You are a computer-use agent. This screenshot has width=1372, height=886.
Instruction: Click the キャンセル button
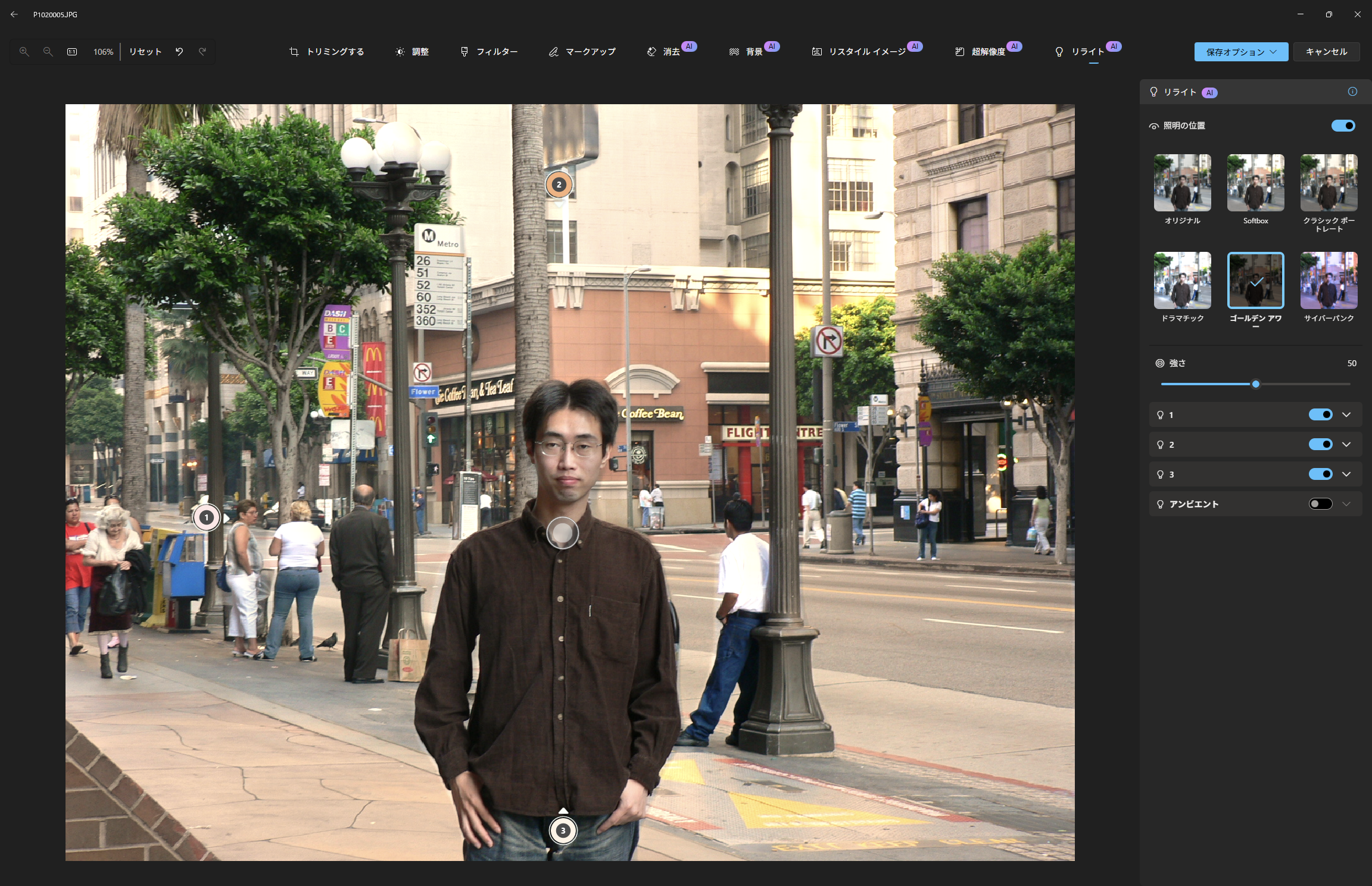click(1326, 52)
